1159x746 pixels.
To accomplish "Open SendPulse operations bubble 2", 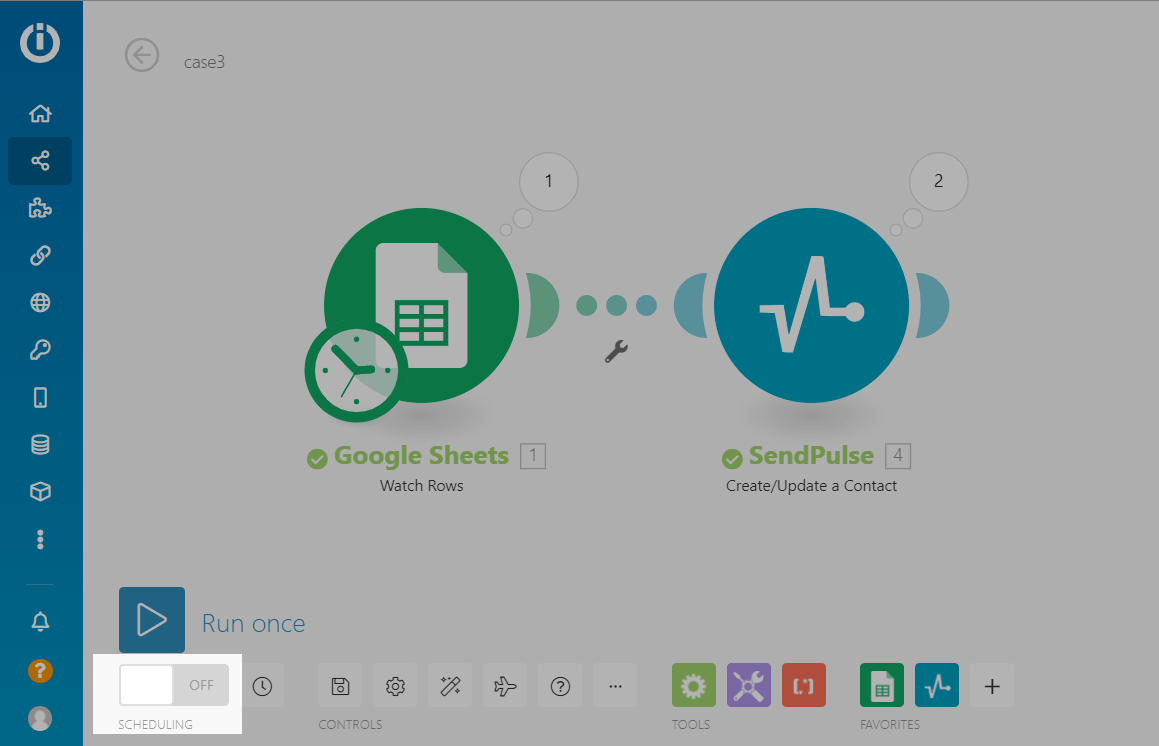I will tap(939, 182).
